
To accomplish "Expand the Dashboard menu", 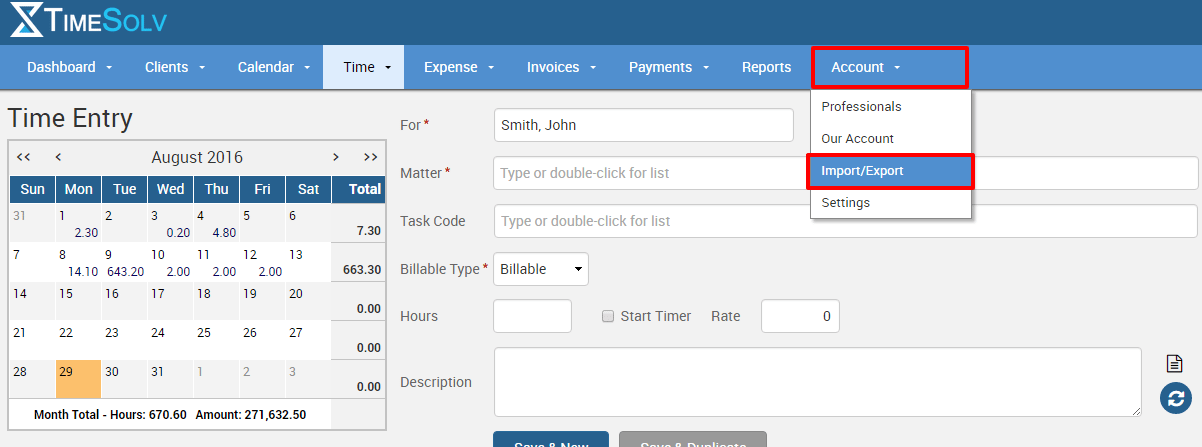I will (x=69, y=67).
